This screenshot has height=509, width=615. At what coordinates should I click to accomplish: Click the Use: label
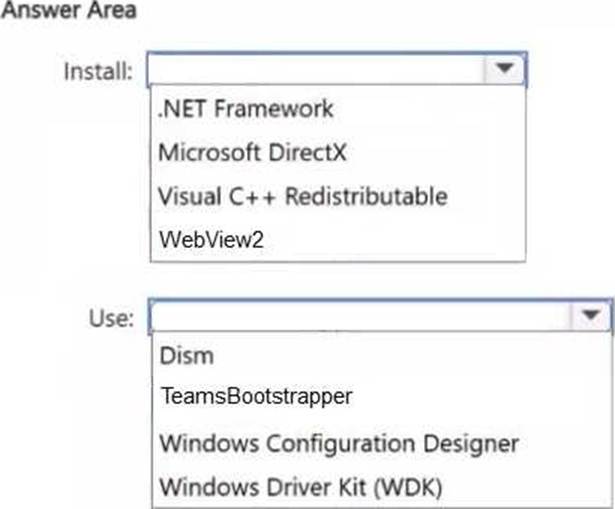[x=111, y=318]
